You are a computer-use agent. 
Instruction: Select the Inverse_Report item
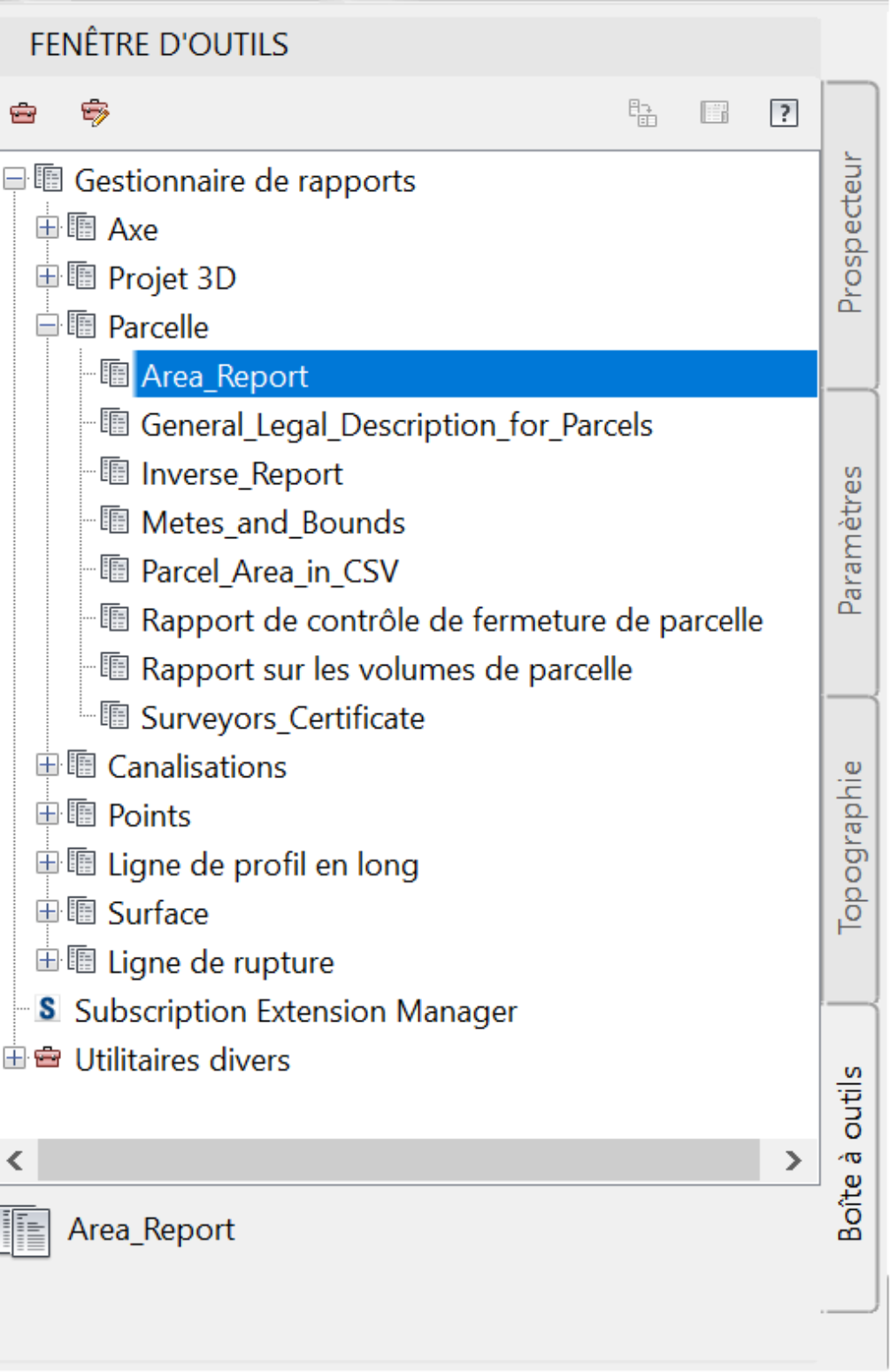(x=242, y=474)
